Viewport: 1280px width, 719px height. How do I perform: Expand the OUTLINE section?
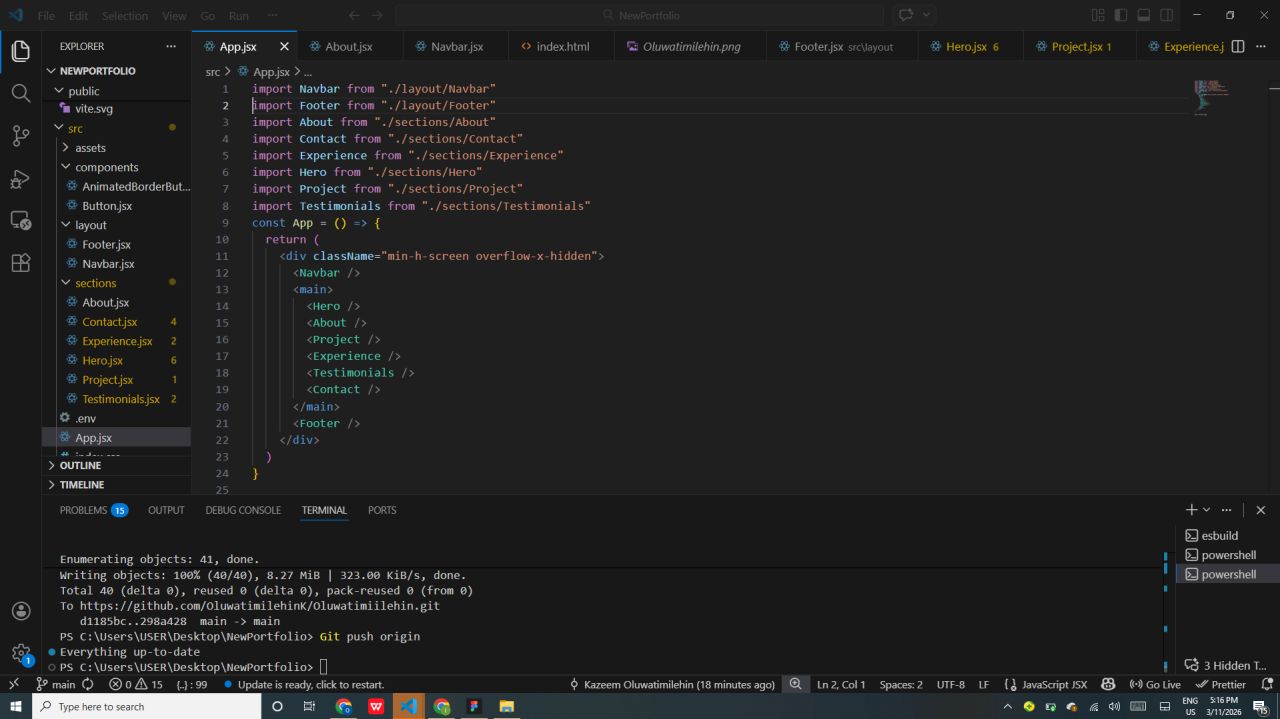(80, 465)
